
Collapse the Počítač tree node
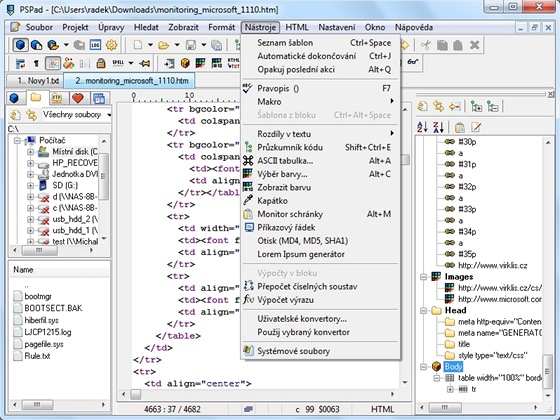(x=17, y=140)
